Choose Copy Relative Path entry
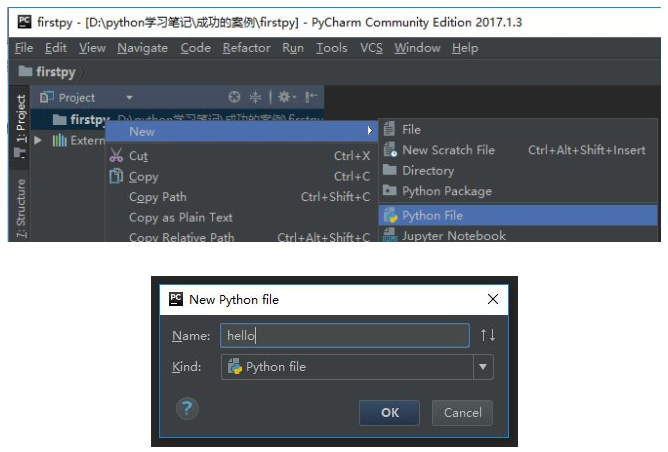Viewport: 668px width, 452px height. [242, 236]
